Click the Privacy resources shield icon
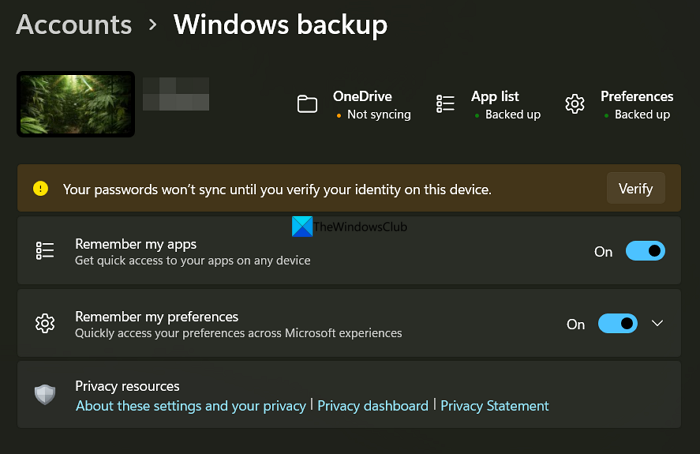The image size is (700, 454). click(45, 394)
